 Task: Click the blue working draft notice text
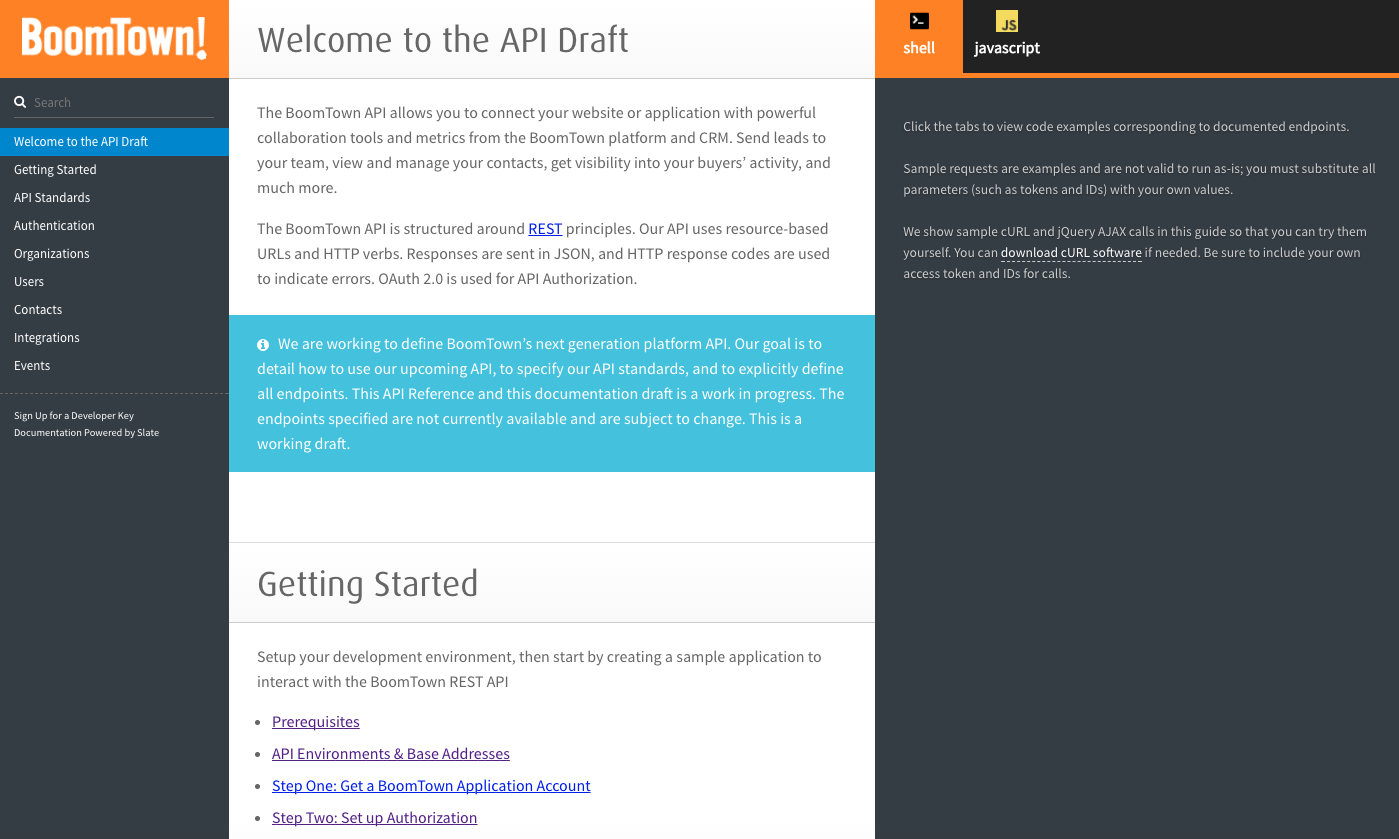point(551,394)
